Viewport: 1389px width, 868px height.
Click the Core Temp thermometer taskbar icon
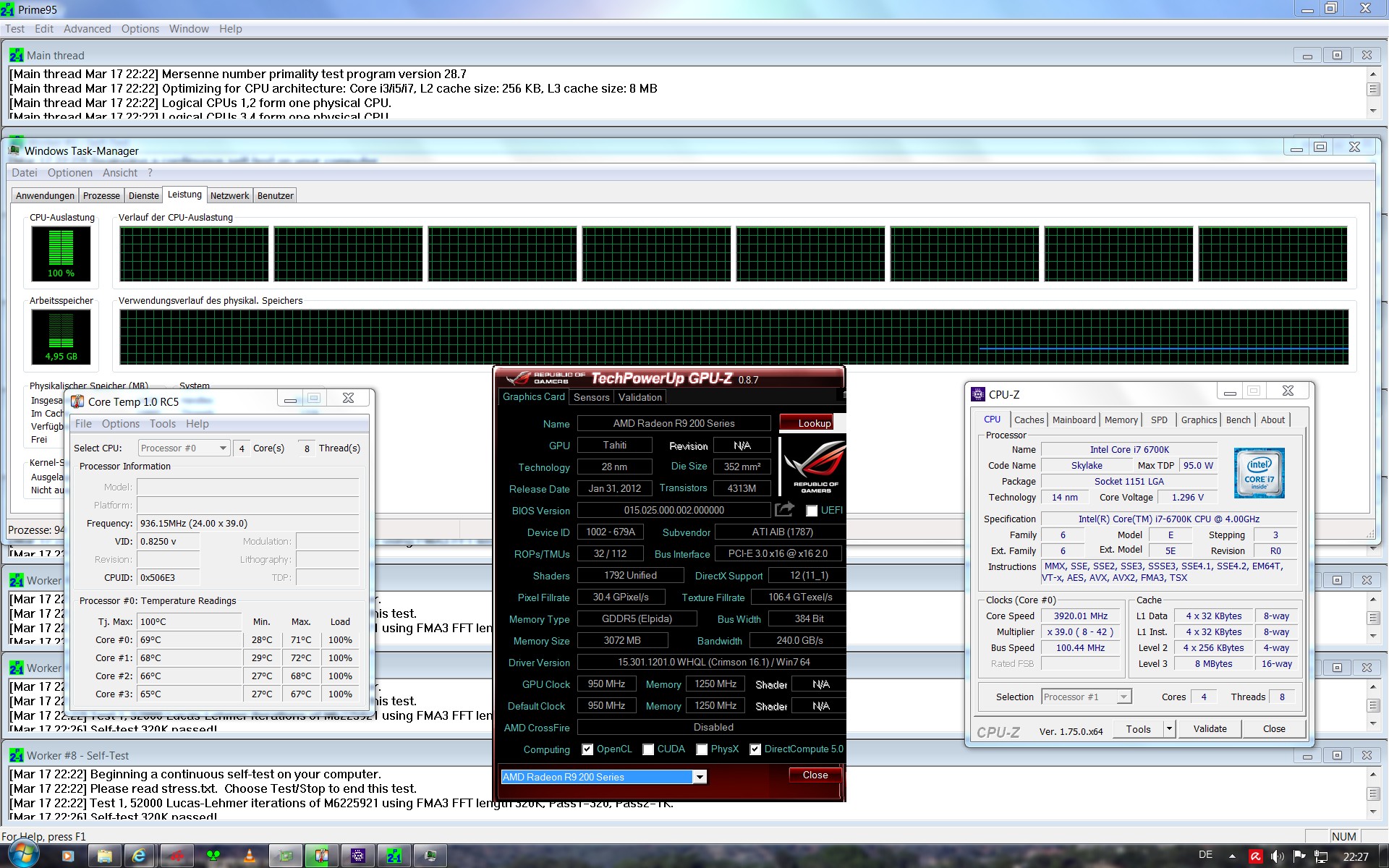click(321, 856)
